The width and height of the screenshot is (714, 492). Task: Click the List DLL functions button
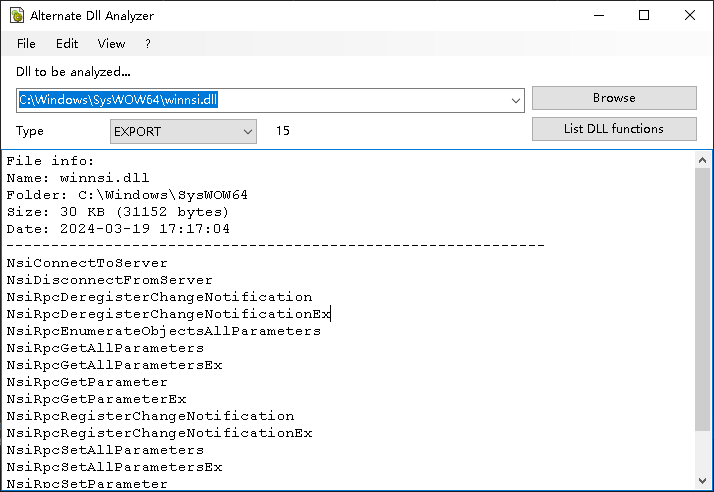click(613, 129)
